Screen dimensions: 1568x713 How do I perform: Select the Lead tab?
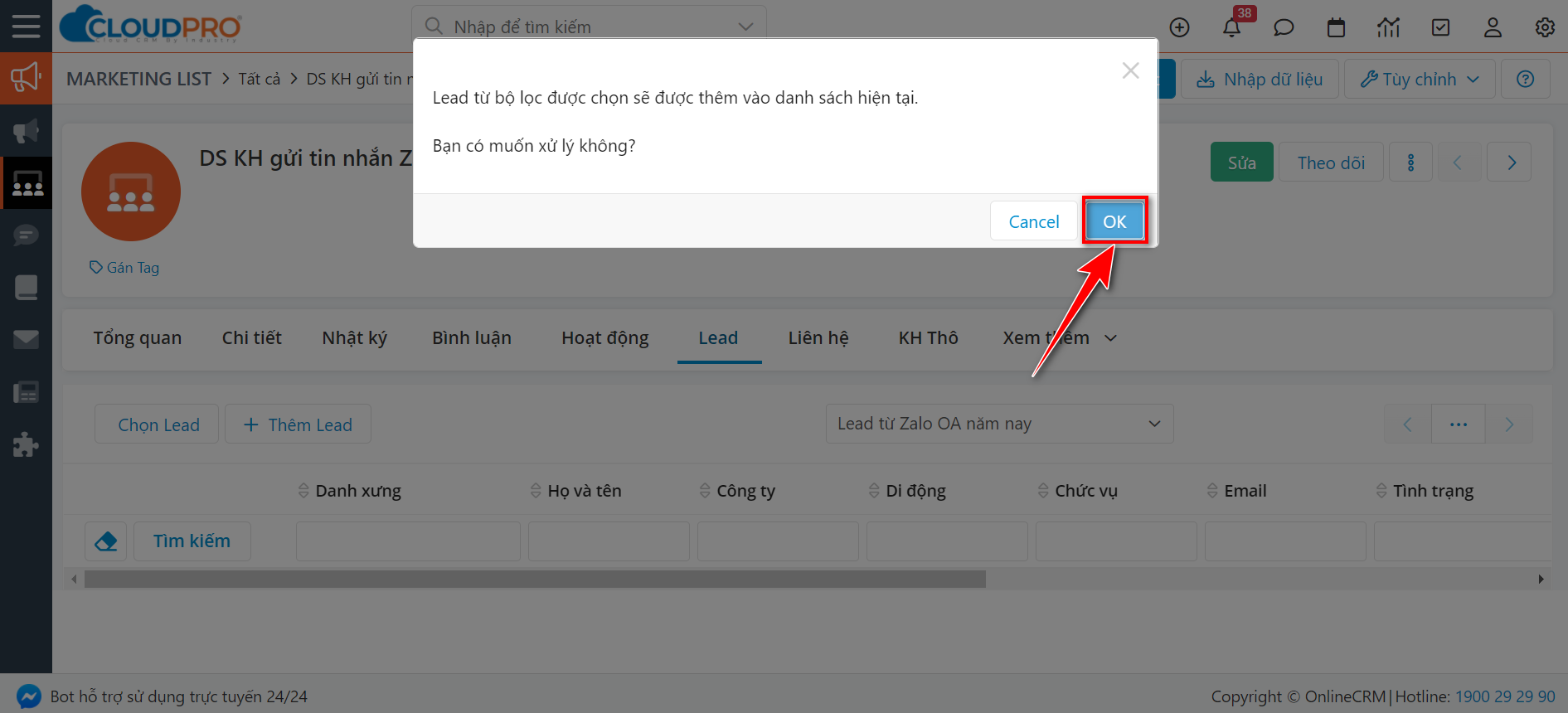(x=718, y=338)
